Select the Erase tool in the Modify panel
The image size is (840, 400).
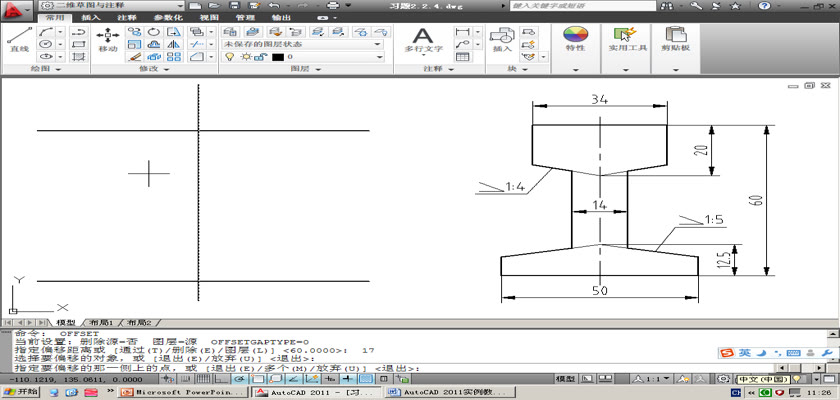[x=134, y=56]
